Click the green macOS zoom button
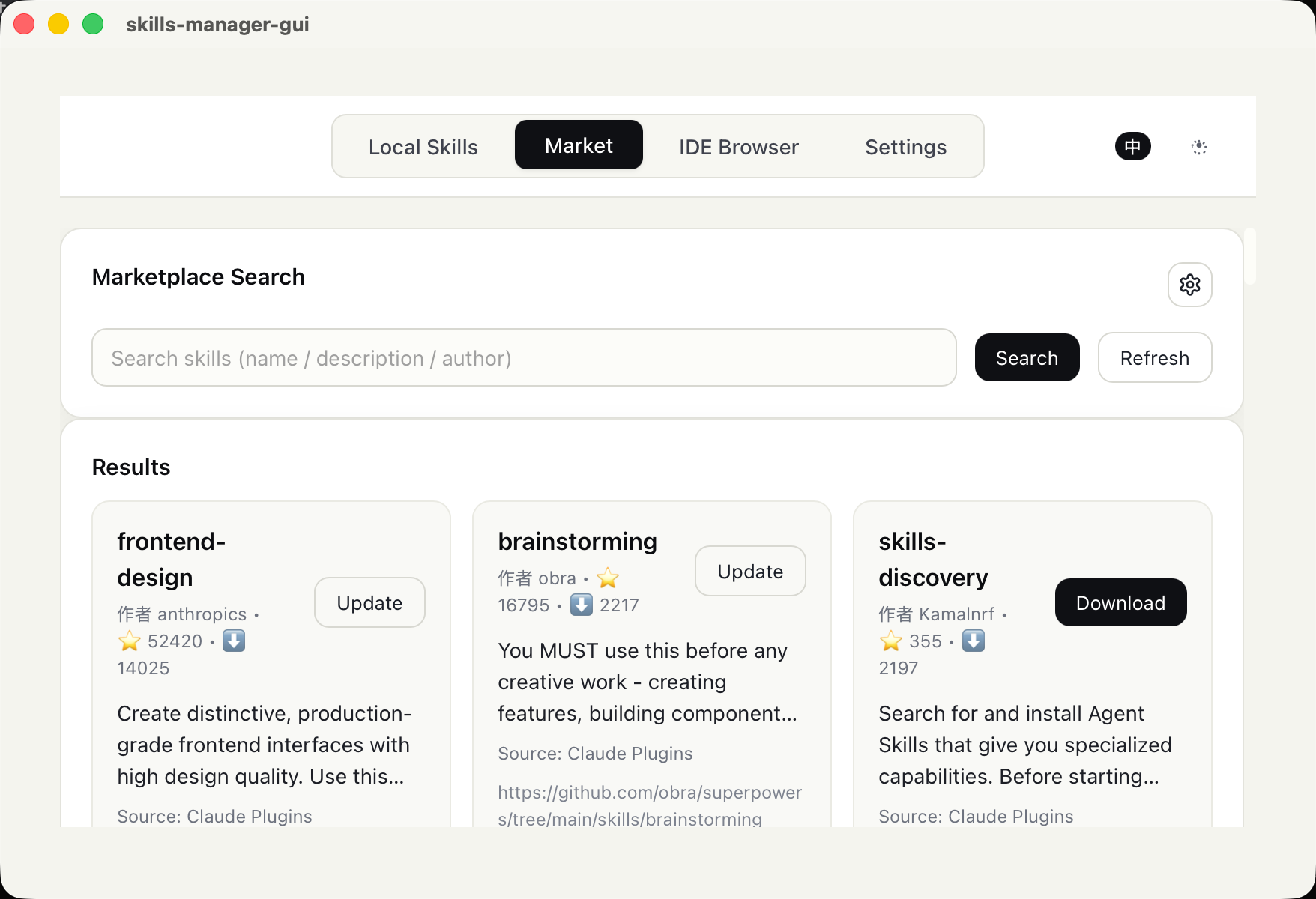The image size is (1316, 899). click(x=93, y=24)
